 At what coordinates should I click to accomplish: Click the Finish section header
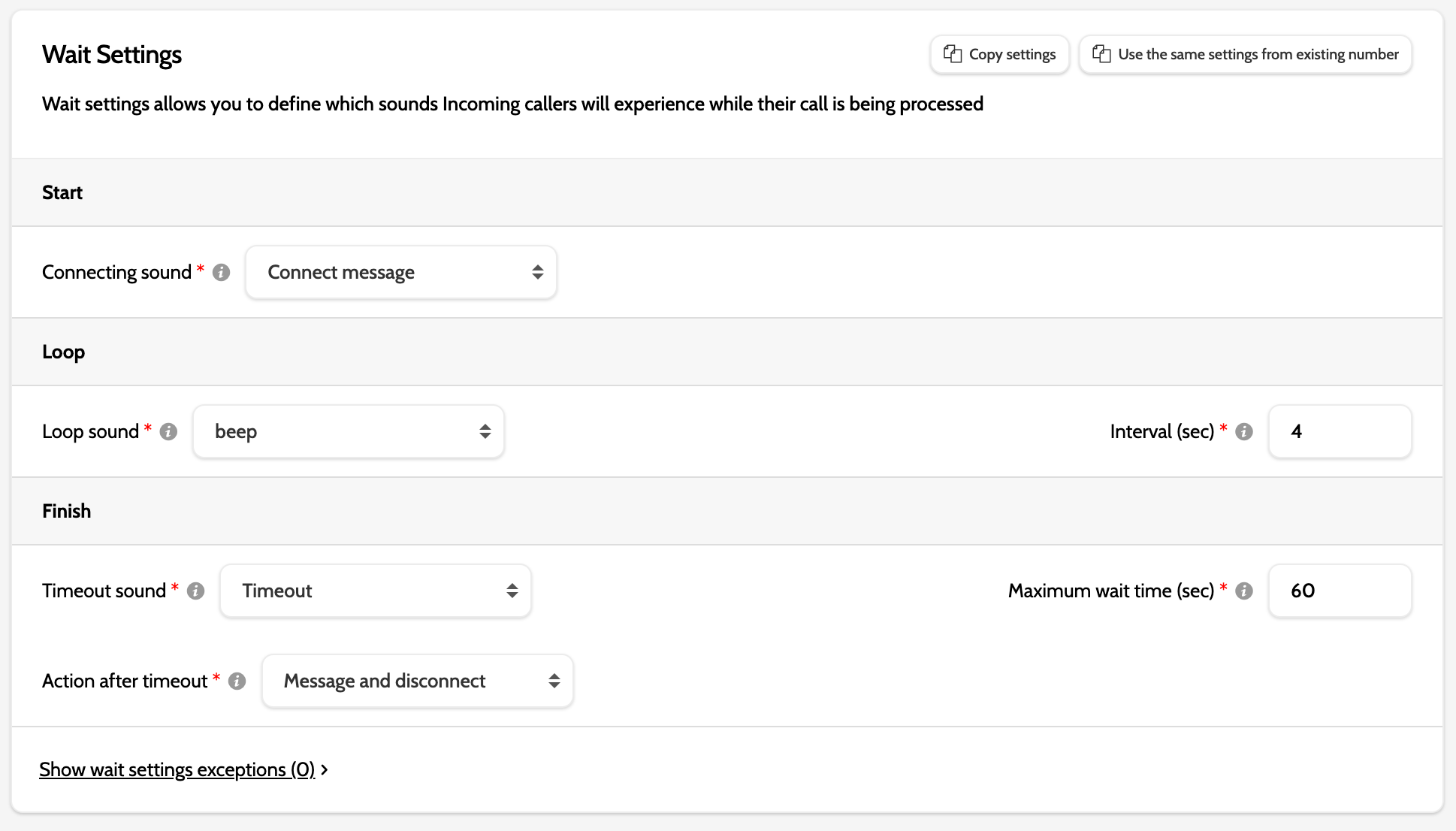pyautogui.click(x=66, y=512)
